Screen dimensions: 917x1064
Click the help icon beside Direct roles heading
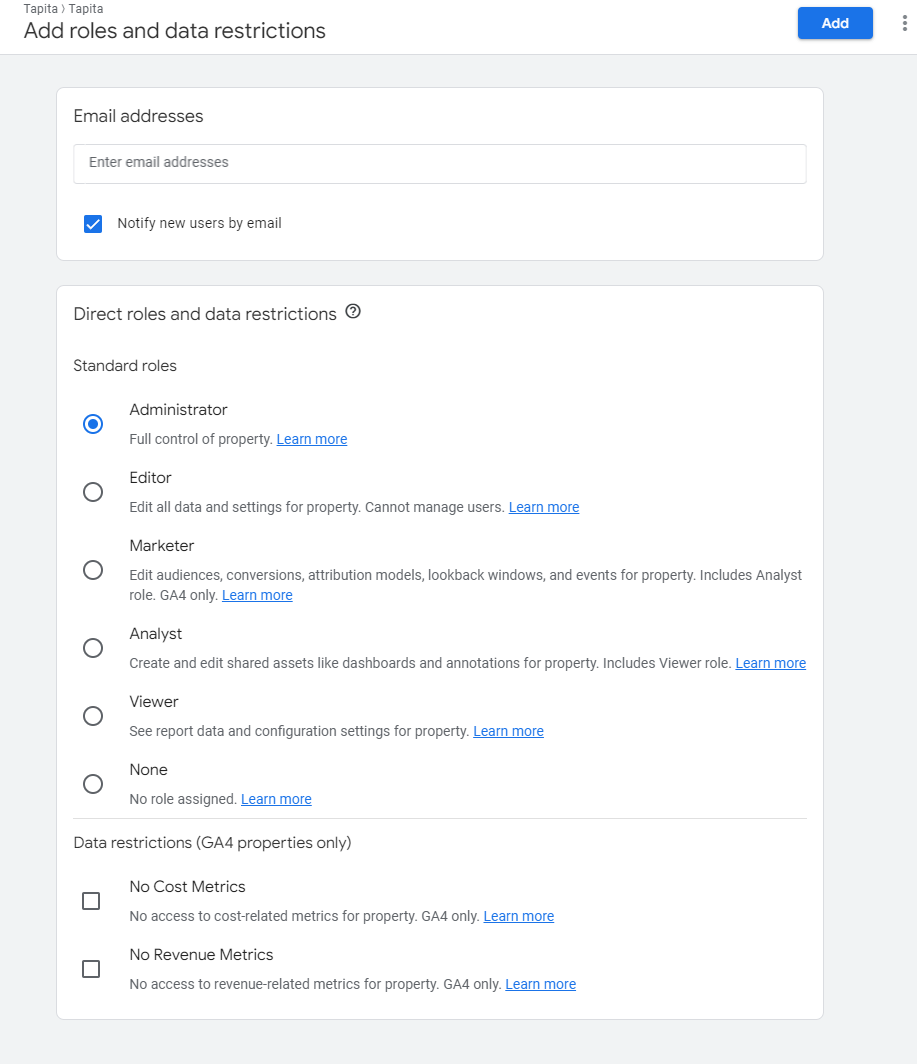[353, 312]
